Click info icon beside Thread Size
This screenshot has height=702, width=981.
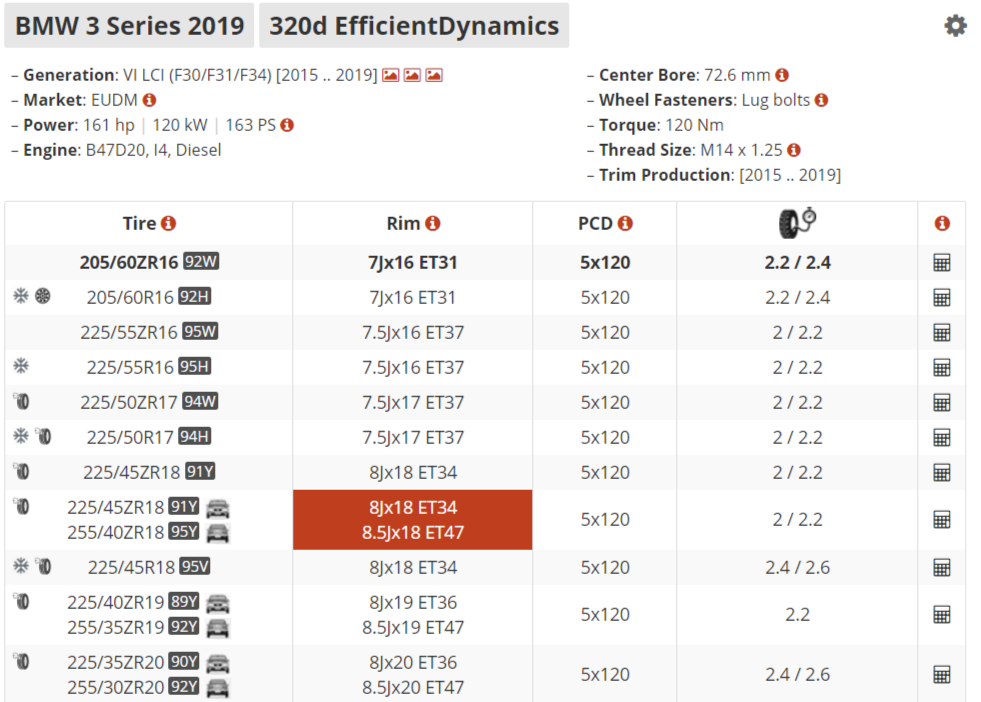click(794, 150)
